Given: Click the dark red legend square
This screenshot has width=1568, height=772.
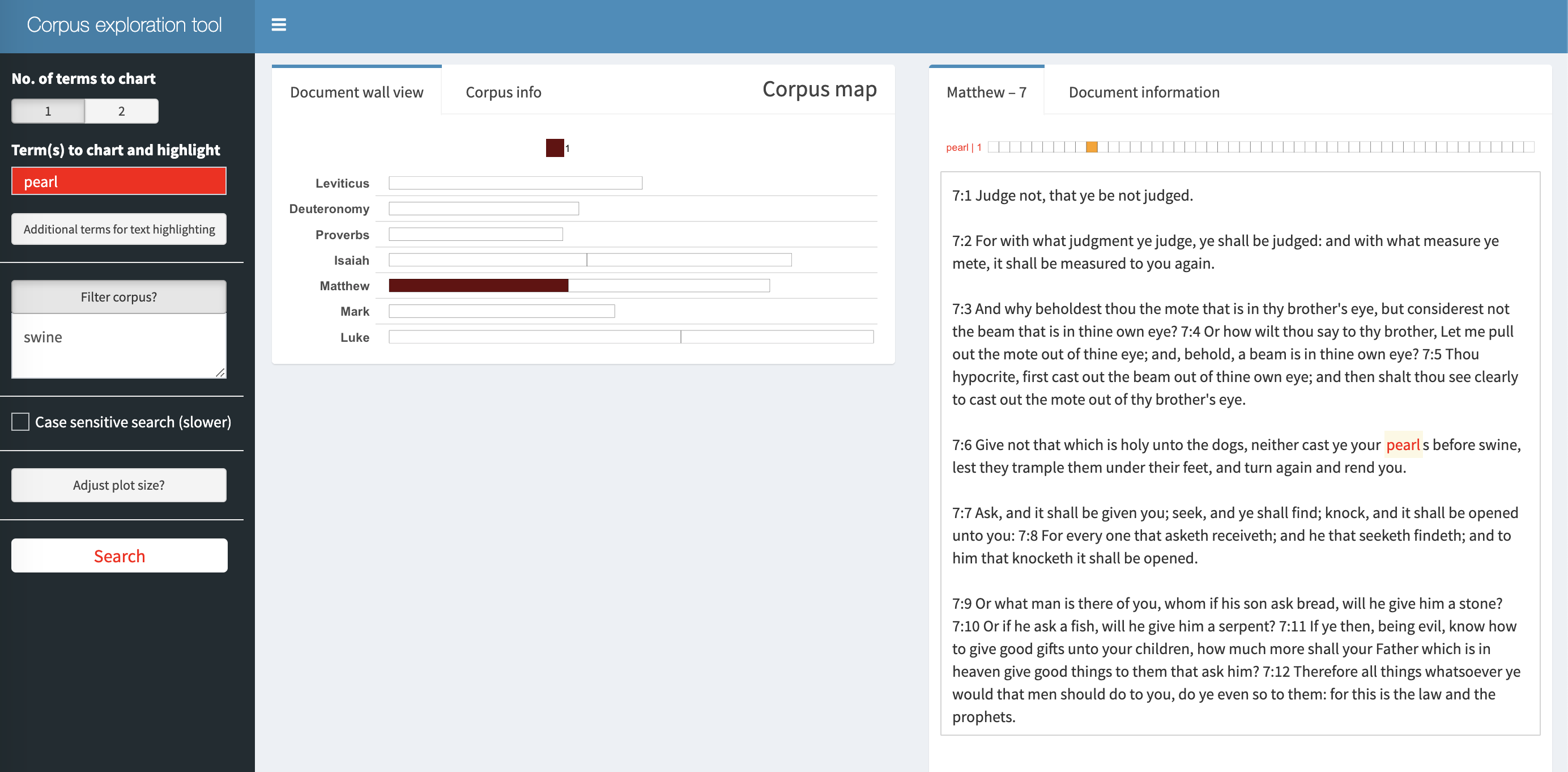Looking at the screenshot, I should coord(554,148).
